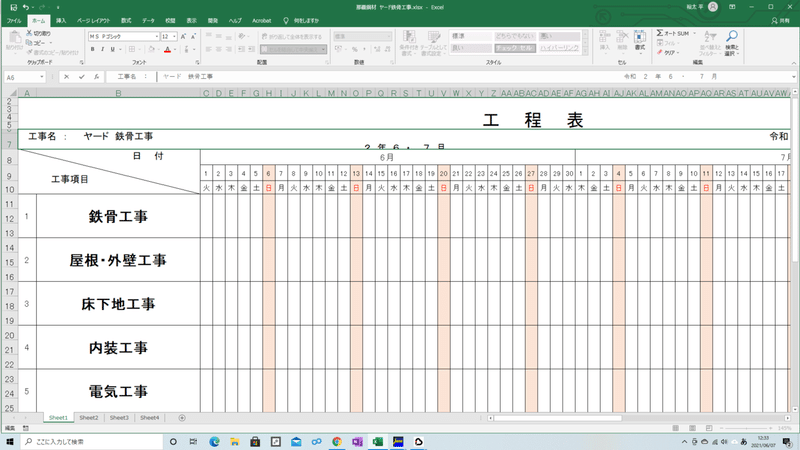
Task: Open File Explorer from the taskbar
Action: 235,441
